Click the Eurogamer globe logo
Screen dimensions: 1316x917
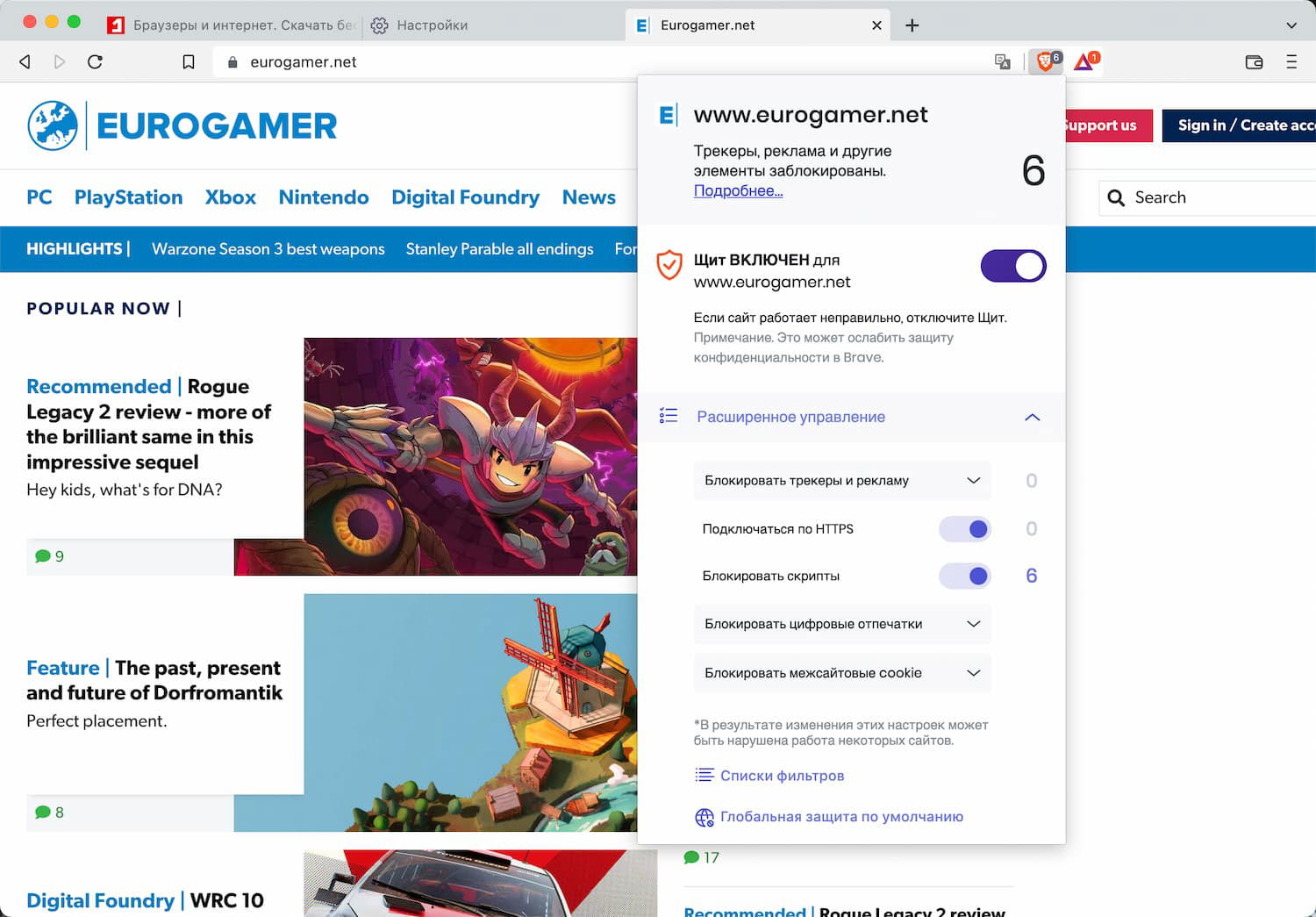coord(53,125)
